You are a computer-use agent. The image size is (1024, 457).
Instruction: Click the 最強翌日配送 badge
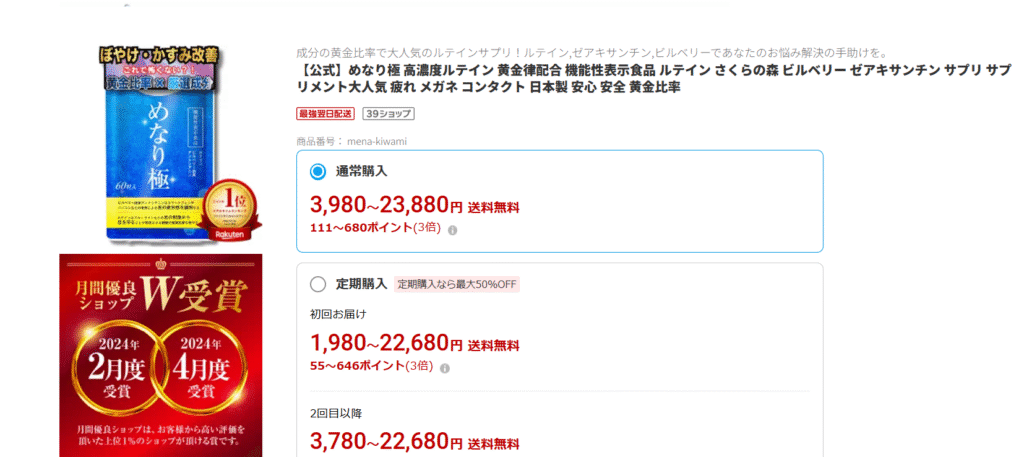[x=326, y=114]
